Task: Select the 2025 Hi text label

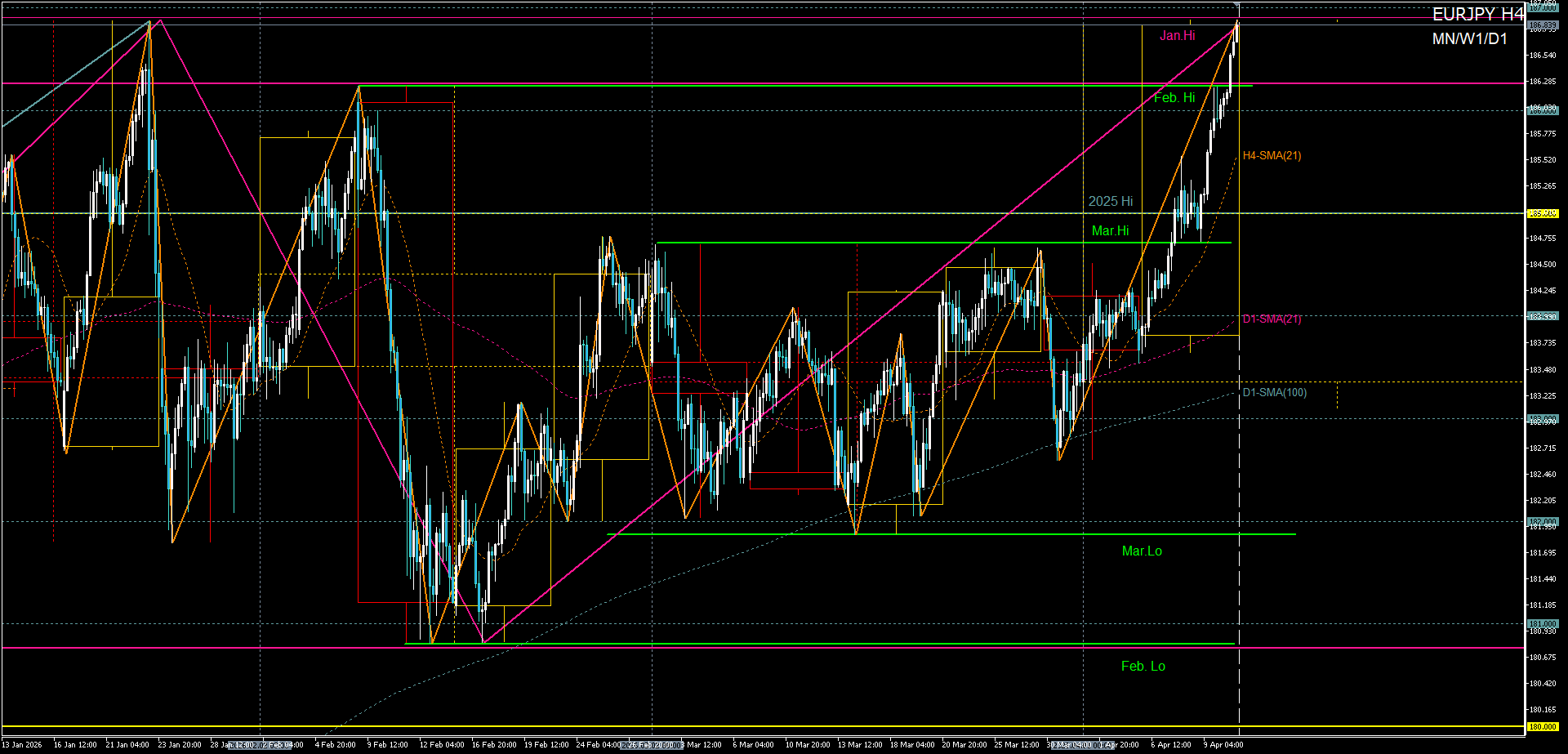Action: (1110, 202)
